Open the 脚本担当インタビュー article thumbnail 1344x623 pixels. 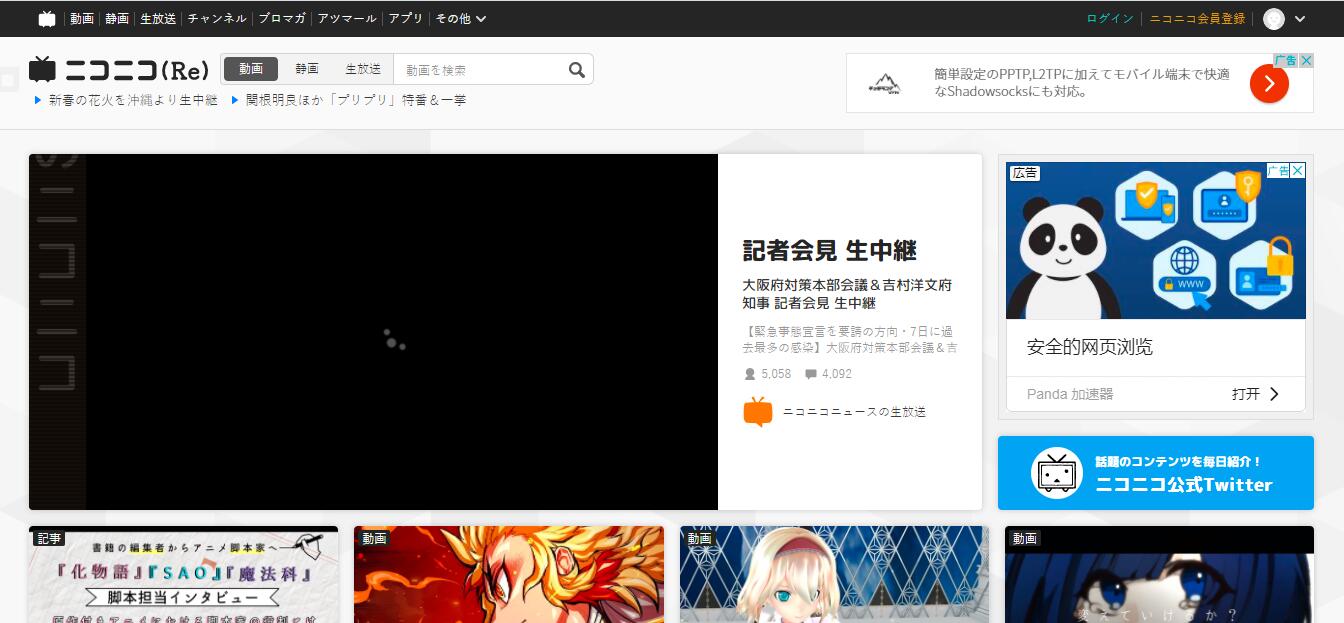point(184,575)
